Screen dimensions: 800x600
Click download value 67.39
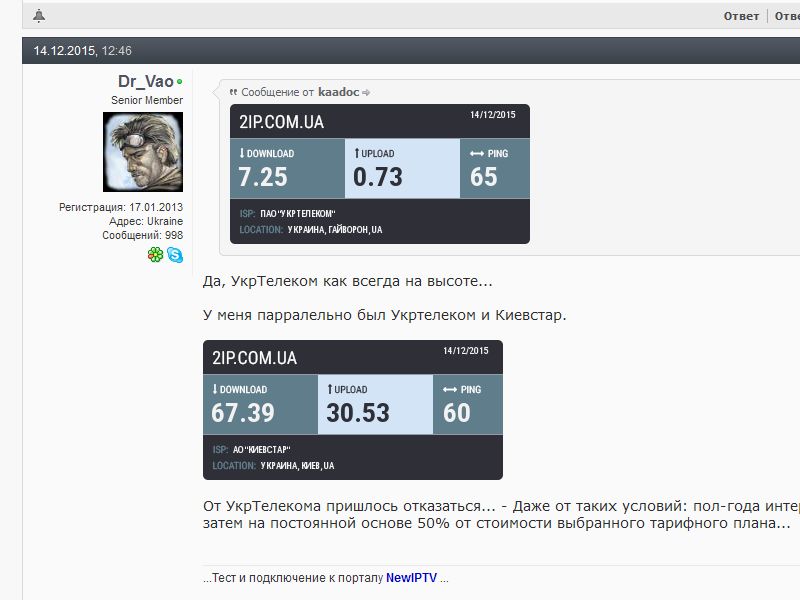point(243,413)
